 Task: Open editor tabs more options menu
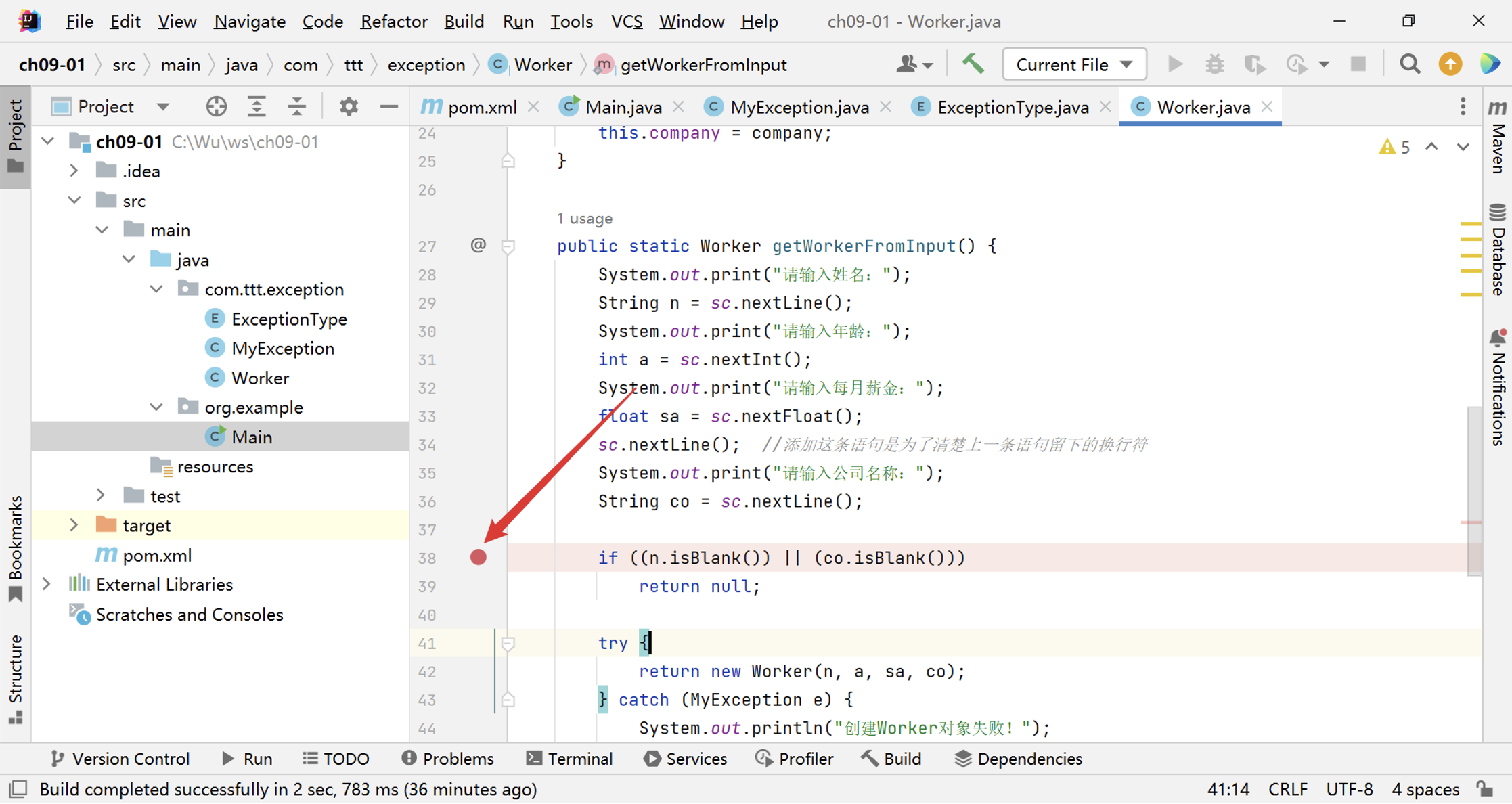1463,106
